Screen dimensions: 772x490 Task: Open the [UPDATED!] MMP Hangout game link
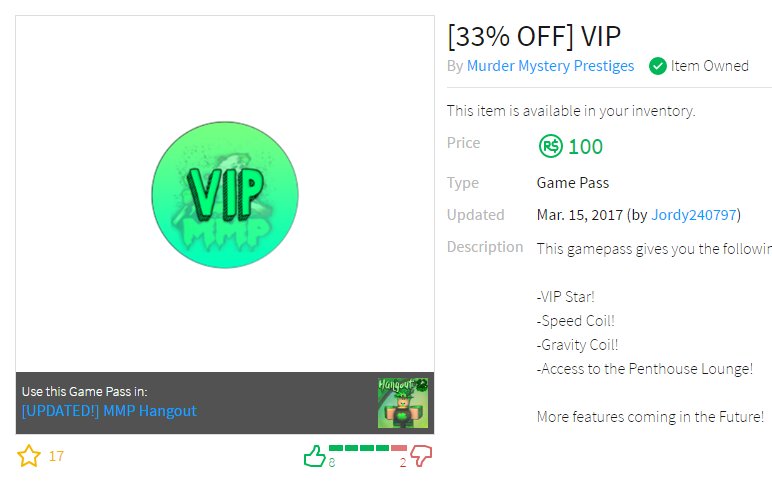pos(109,411)
